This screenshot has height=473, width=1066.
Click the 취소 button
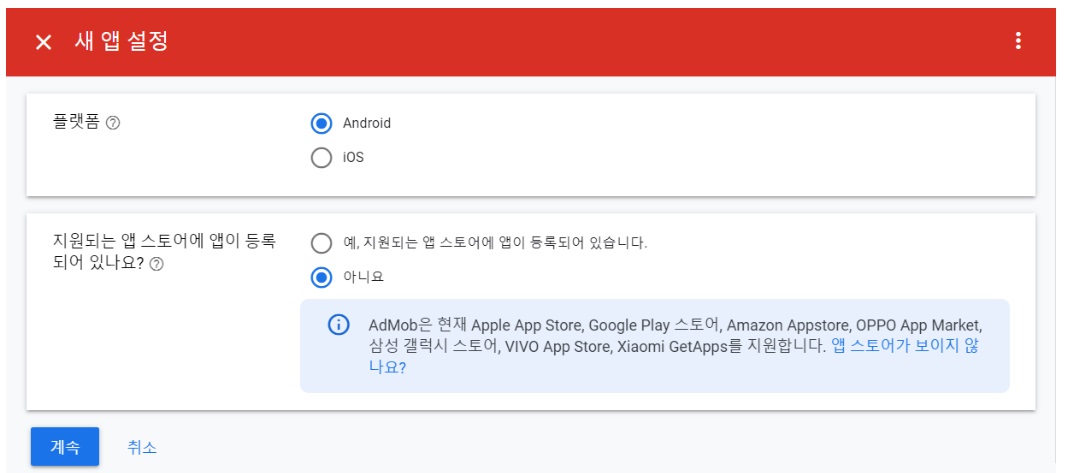(142, 447)
